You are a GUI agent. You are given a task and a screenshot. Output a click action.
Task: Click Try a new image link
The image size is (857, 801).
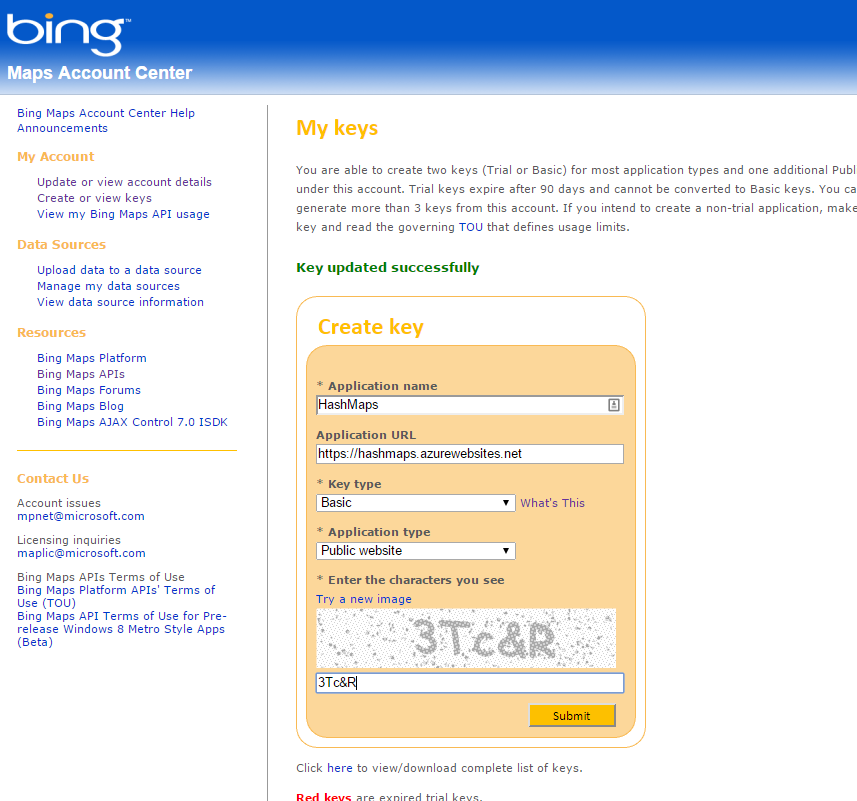[x=363, y=599]
